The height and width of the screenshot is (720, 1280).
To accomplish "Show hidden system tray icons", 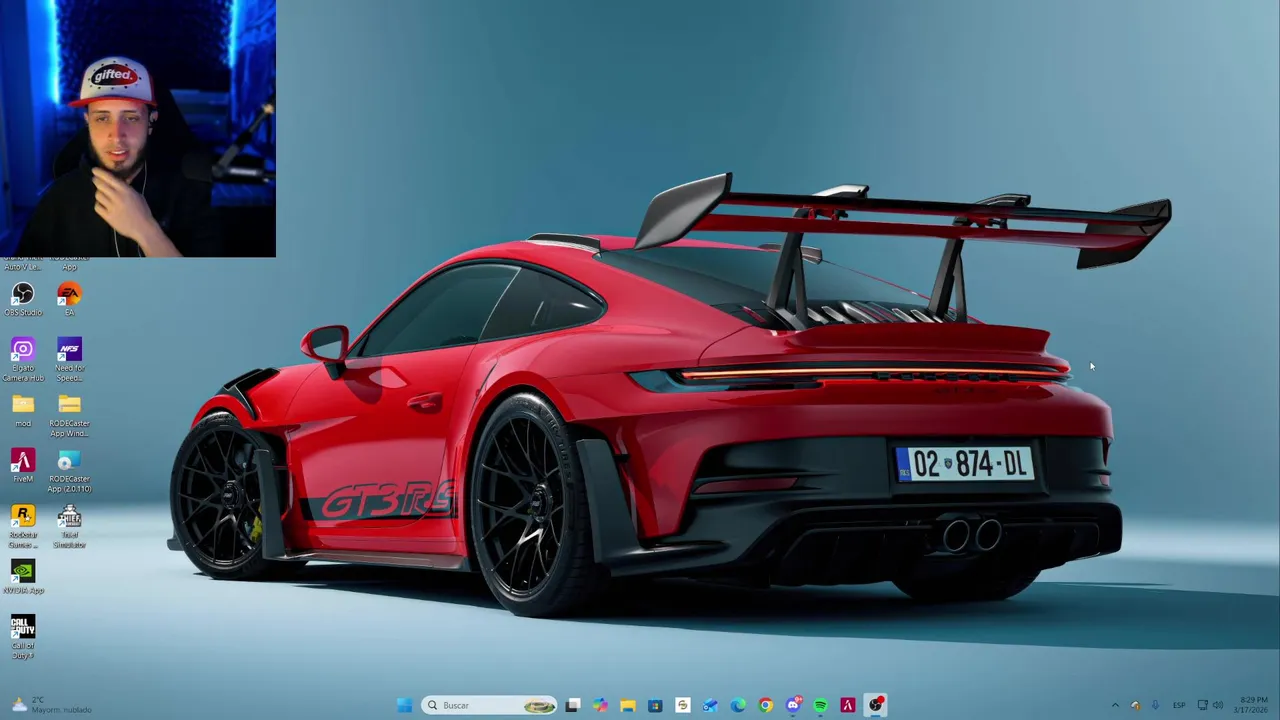I will (1115, 705).
